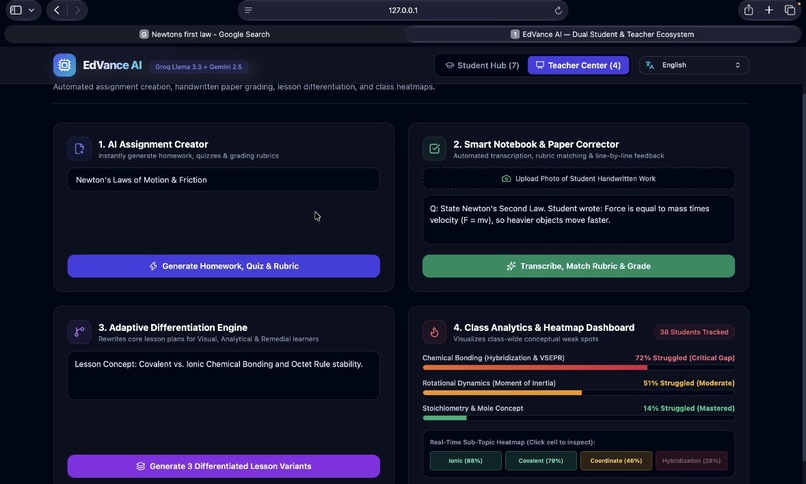
Task: Click the translate icon beside English
Action: (650, 65)
